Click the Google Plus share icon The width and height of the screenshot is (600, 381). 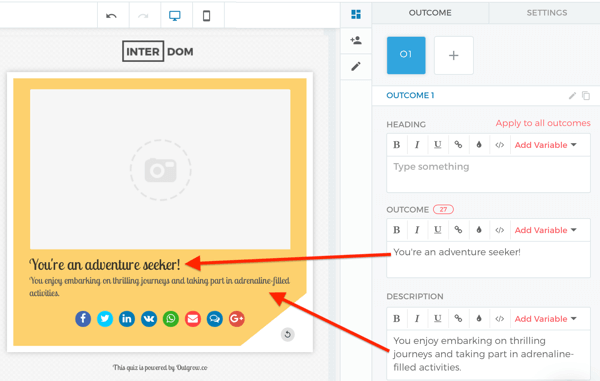click(x=236, y=319)
